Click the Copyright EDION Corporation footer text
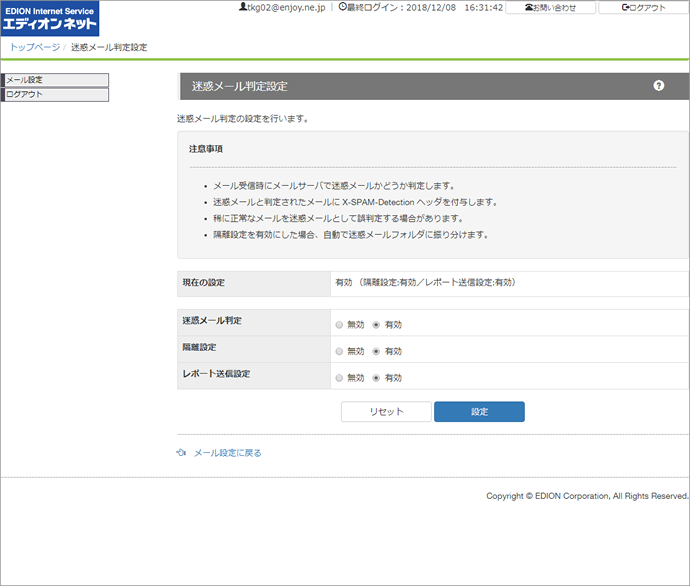Image resolution: width=690 pixels, height=586 pixels. pos(587,496)
